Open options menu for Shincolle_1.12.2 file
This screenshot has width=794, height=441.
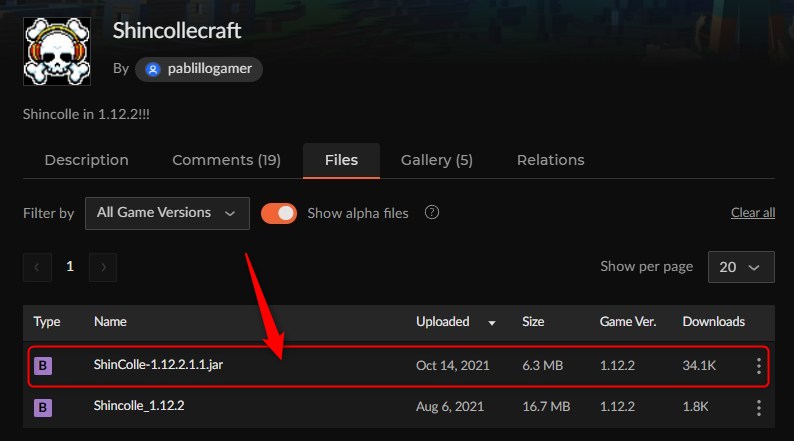(x=759, y=408)
